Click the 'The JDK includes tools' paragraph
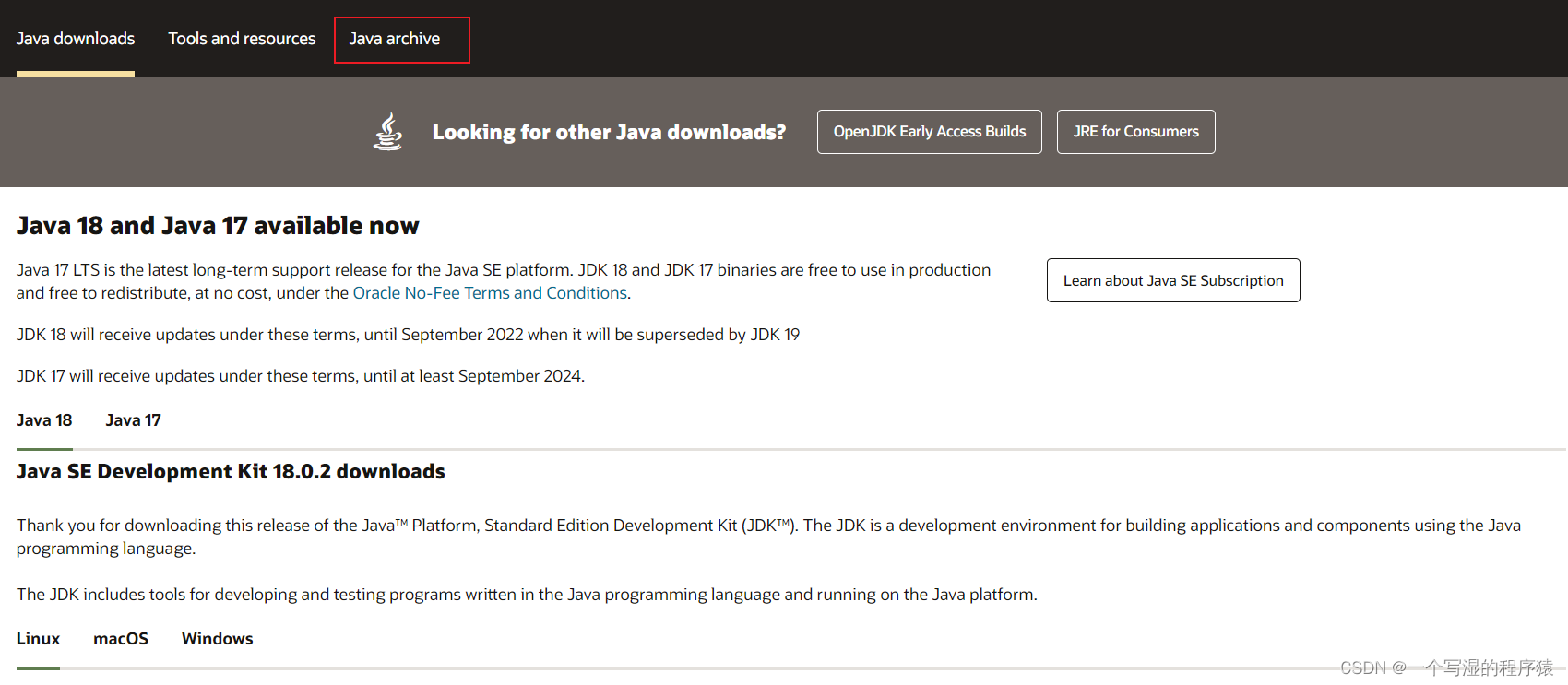Viewport: 1568px width, 685px height. click(x=527, y=595)
